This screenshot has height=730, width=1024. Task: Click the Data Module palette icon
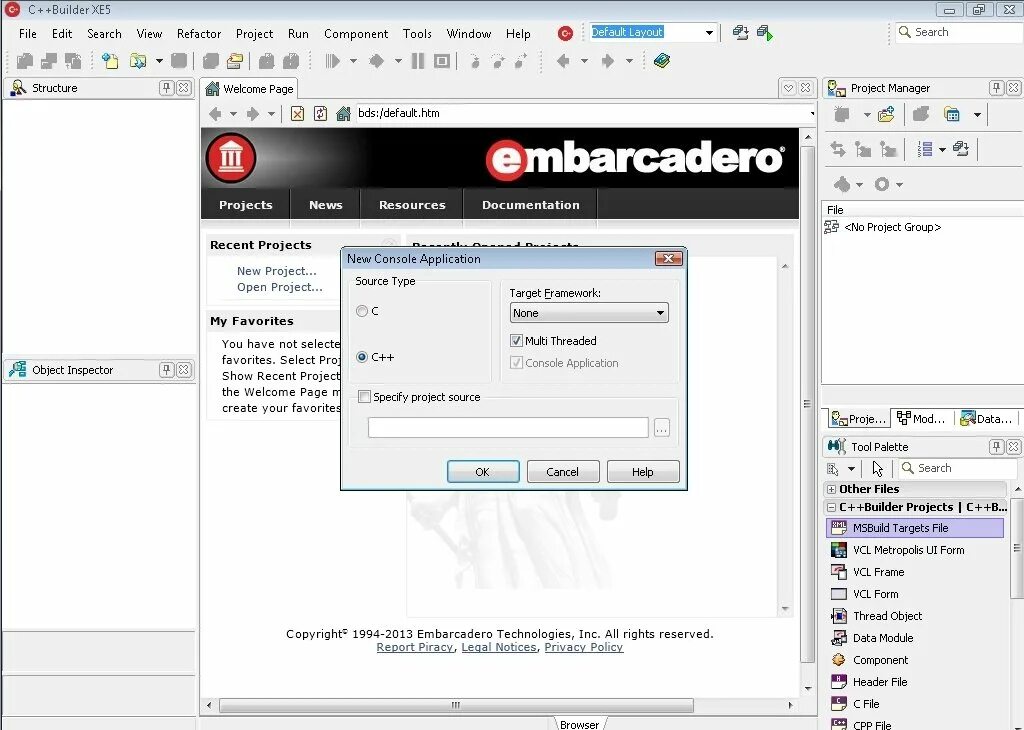tap(839, 638)
